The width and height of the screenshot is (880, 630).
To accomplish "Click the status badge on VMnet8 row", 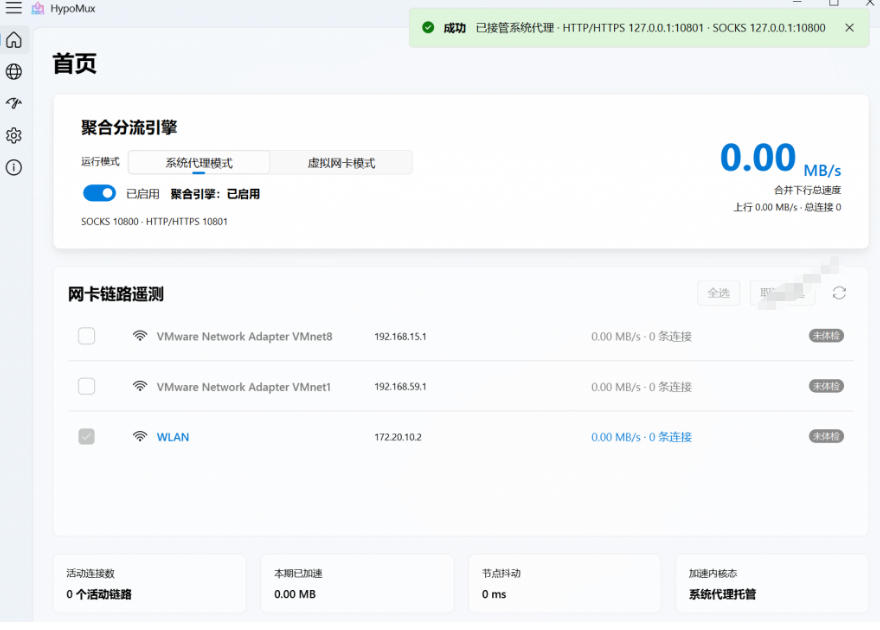I will point(826,335).
